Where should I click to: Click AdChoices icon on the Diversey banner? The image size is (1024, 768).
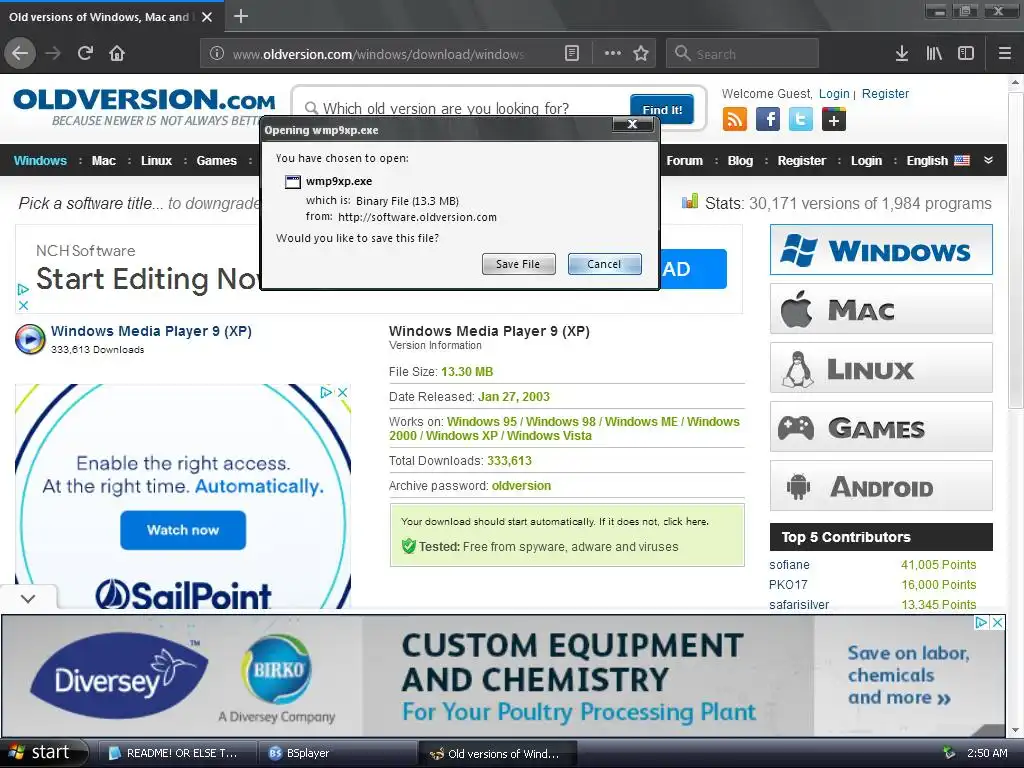click(982, 622)
